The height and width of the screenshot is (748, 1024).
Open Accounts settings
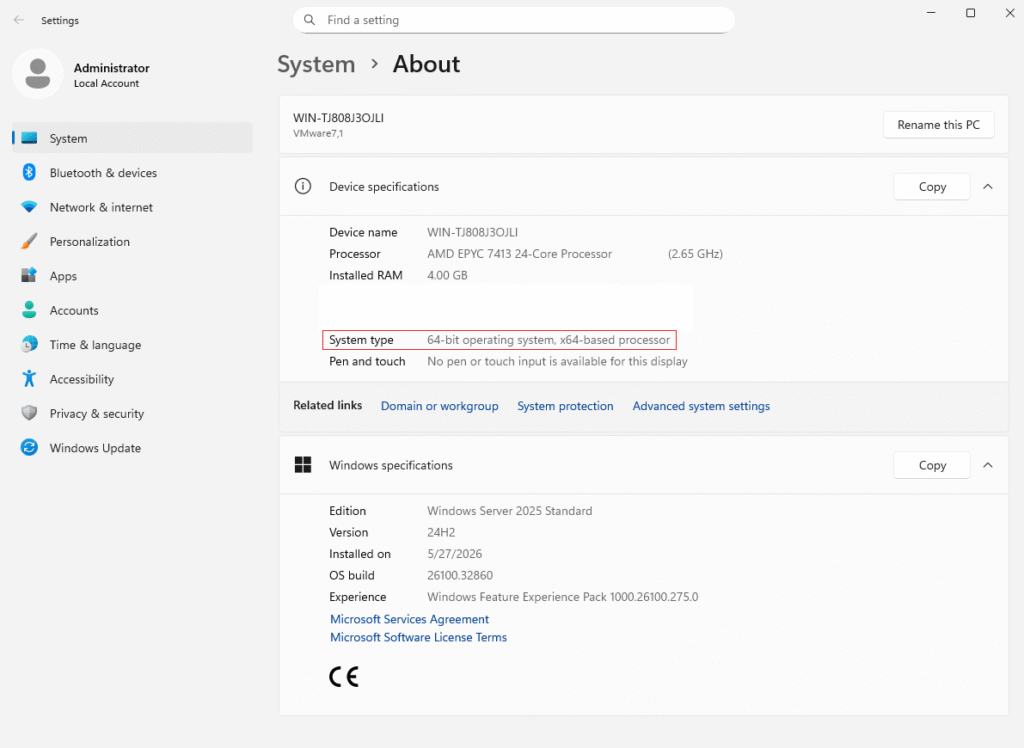click(74, 310)
